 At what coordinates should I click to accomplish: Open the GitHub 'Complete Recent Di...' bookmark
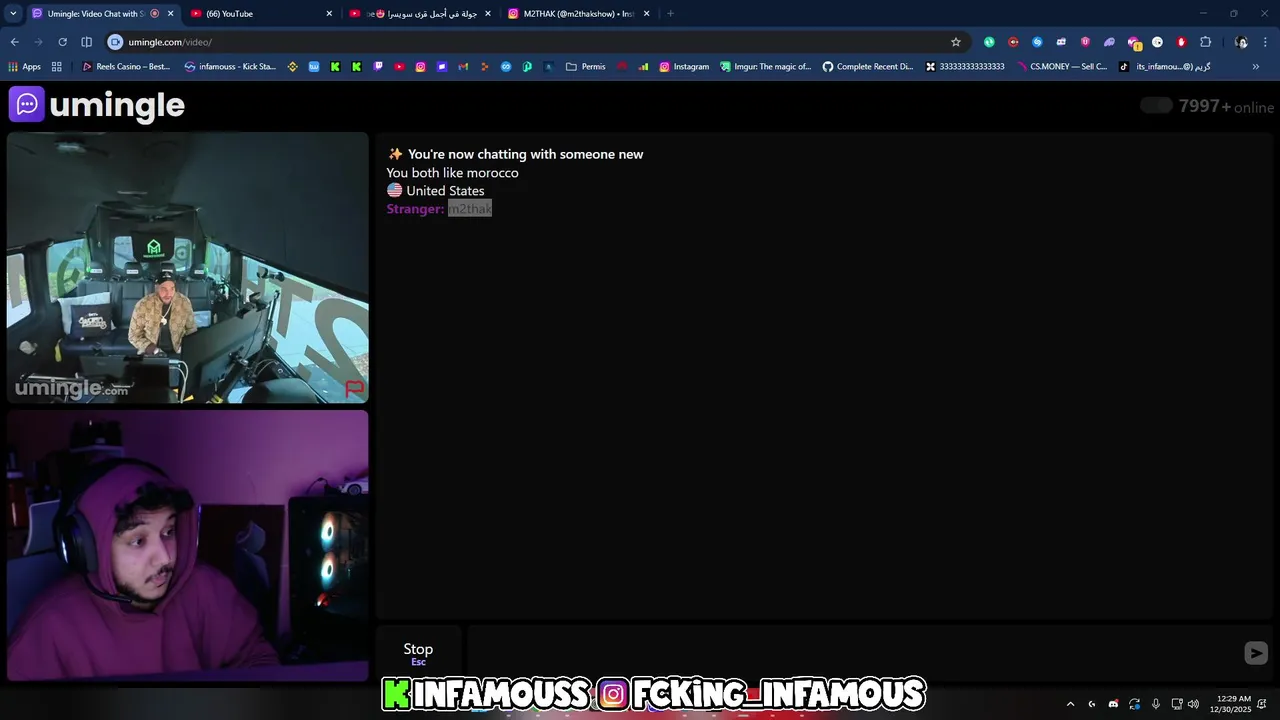(868, 67)
